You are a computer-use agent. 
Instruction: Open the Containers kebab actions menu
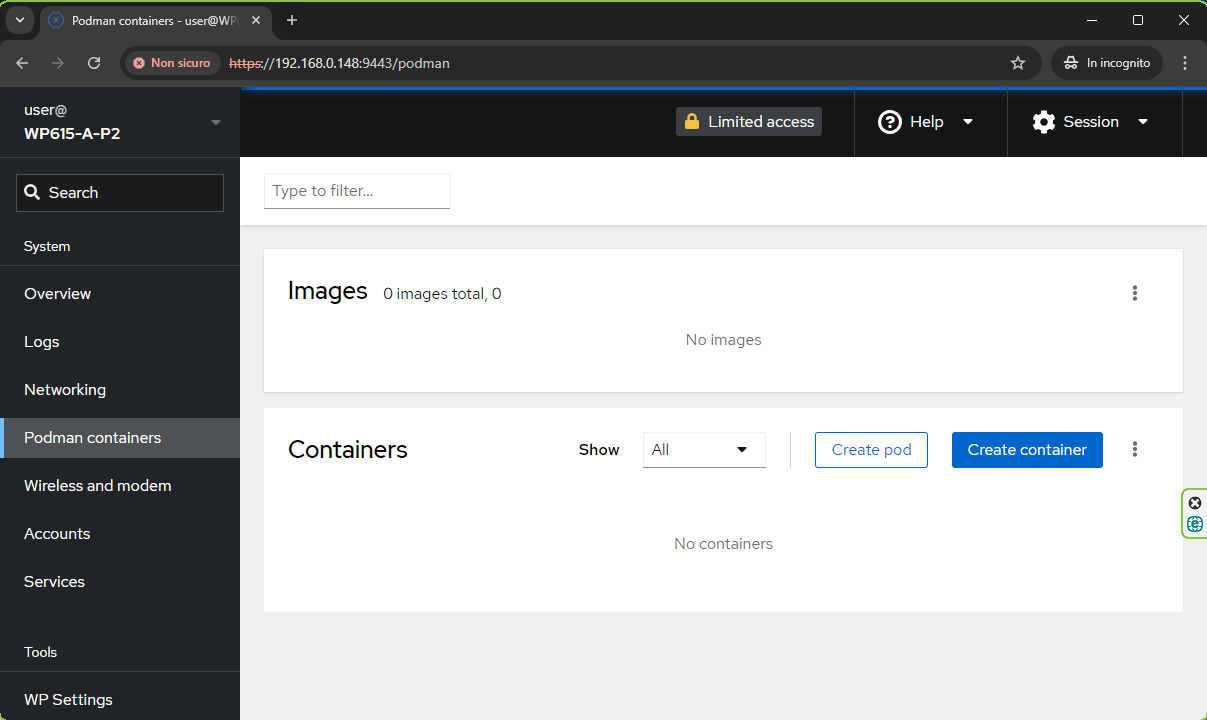click(x=1134, y=450)
